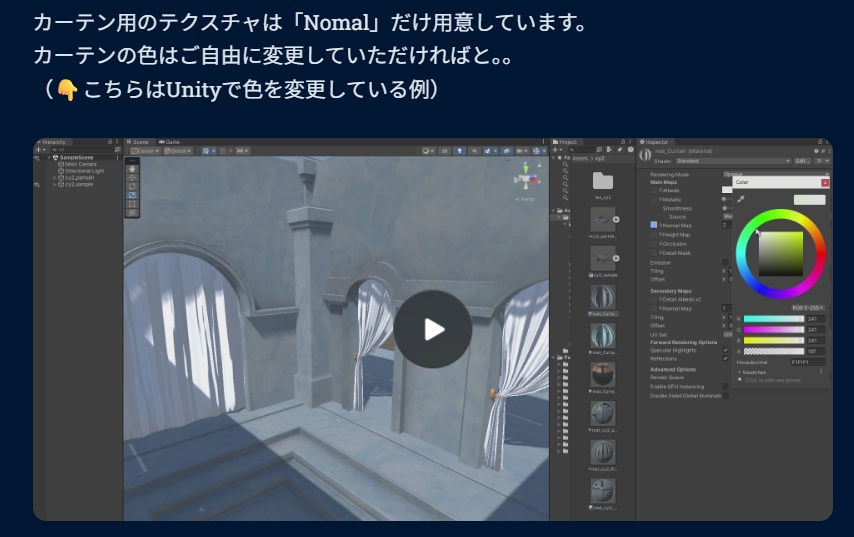Image resolution: width=854 pixels, height=537 pixels.
Task: Select the Move tool in Scene view
Action: click(132, 178)
